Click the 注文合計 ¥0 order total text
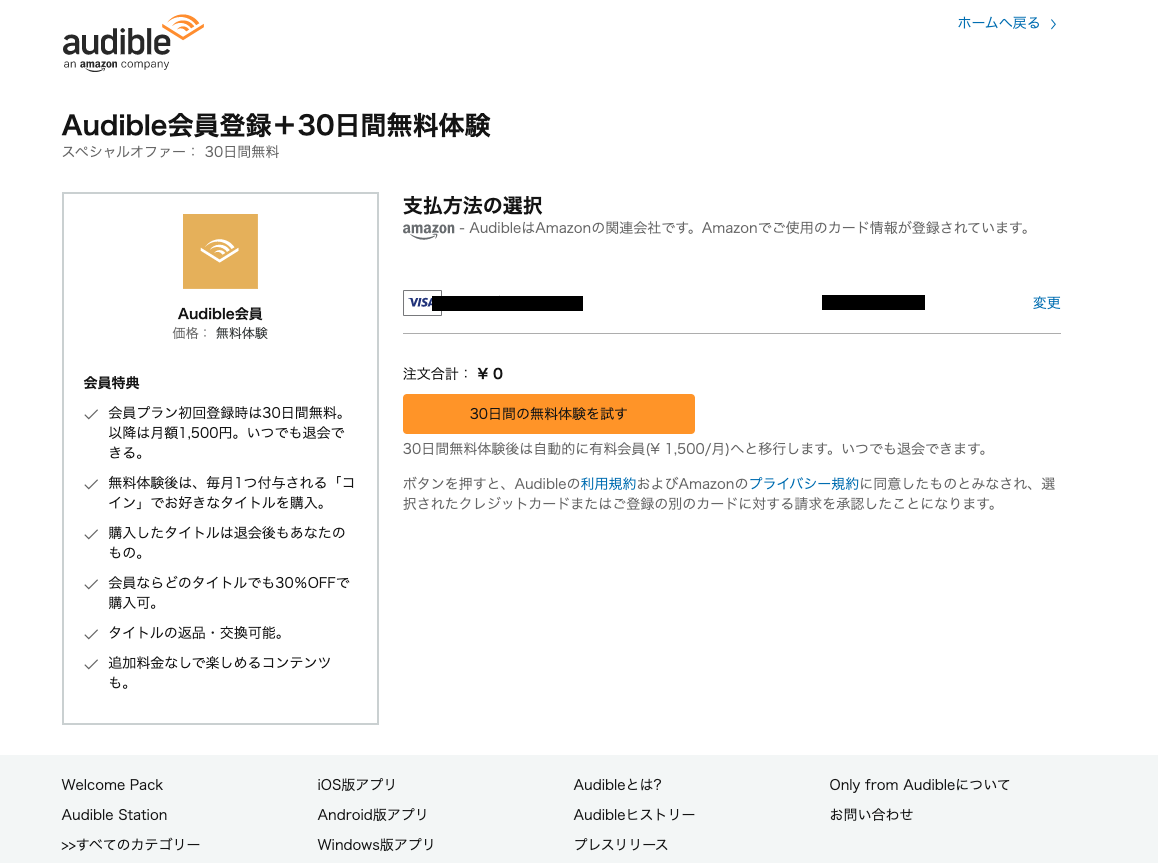The width and height of the screenshot is (1158, 863). click(x=453, y=374)
